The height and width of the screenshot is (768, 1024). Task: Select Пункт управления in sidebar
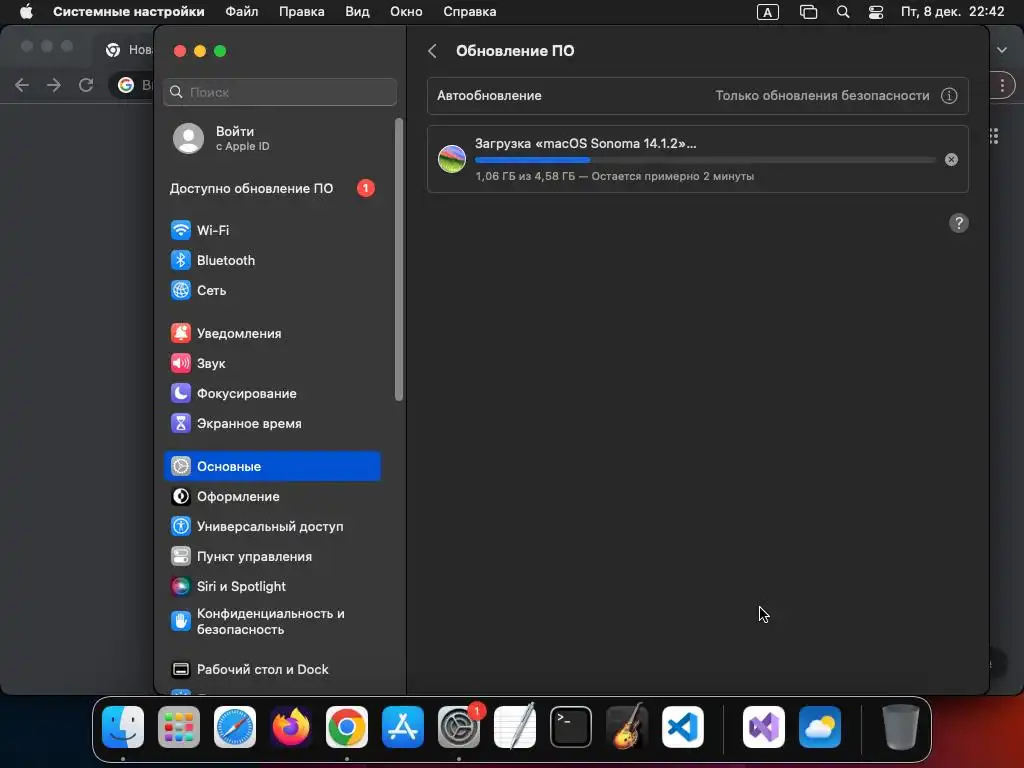pos(272,556)
